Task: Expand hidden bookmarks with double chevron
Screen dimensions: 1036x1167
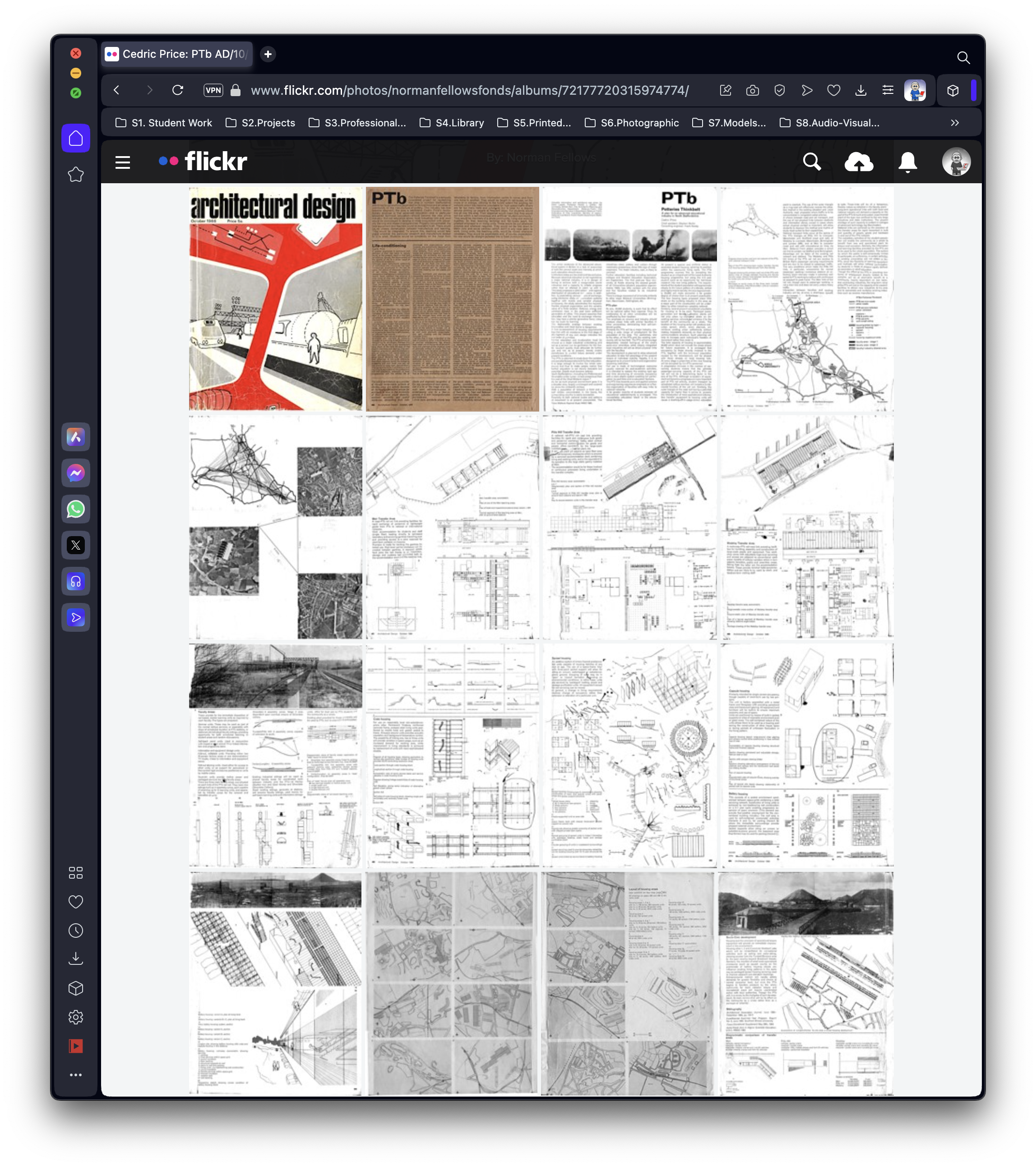Action: (954, 123)
